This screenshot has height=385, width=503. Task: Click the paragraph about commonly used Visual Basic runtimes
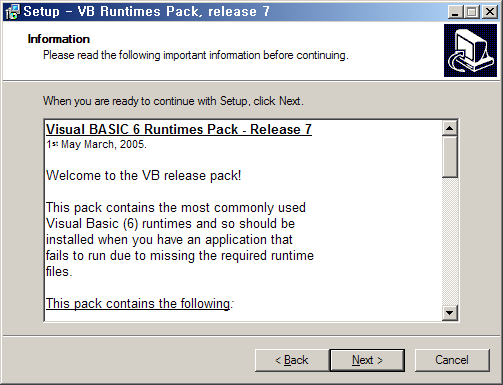coord(180,239)
